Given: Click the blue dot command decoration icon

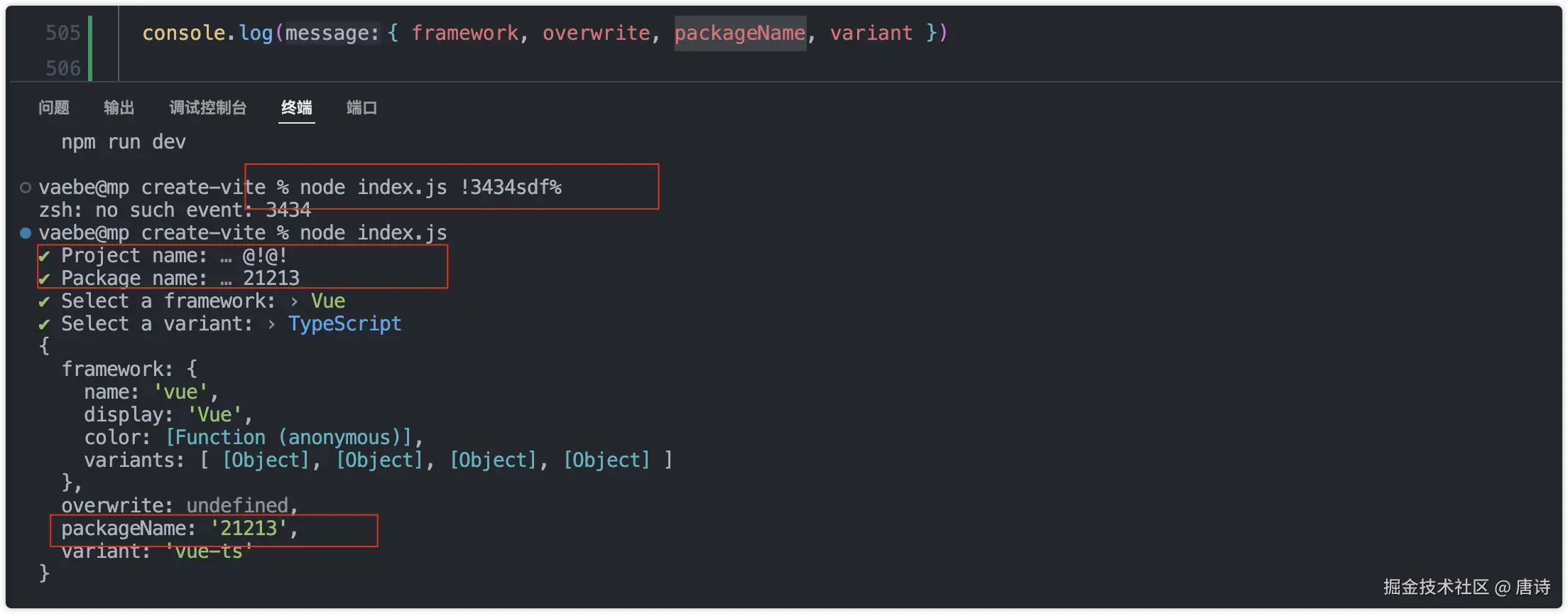Looking at the screenshot, I should coord(26,233).
